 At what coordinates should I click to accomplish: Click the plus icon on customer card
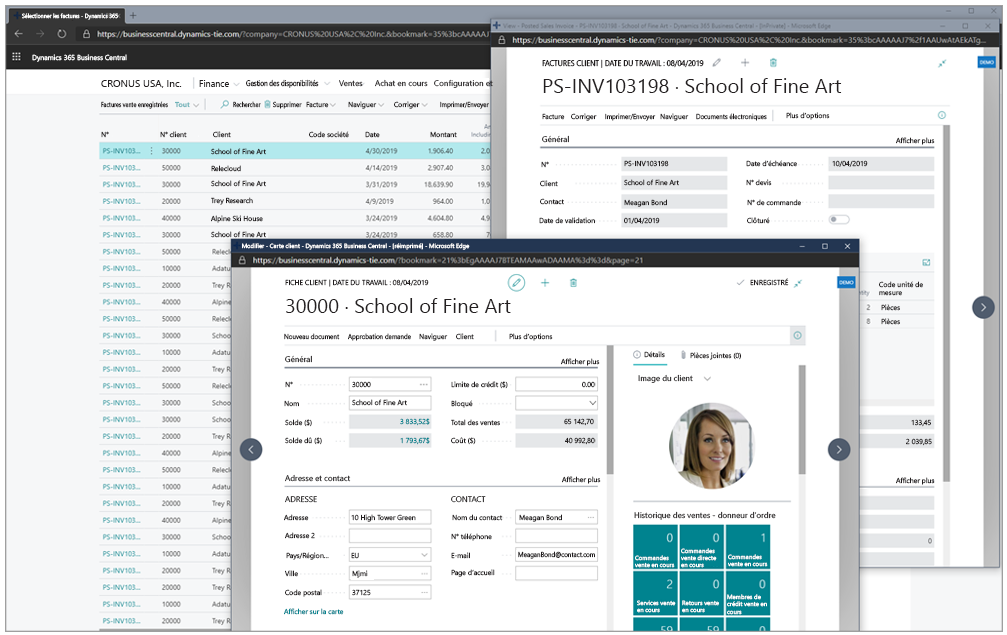pyautogui.click(x=545, y=283)
